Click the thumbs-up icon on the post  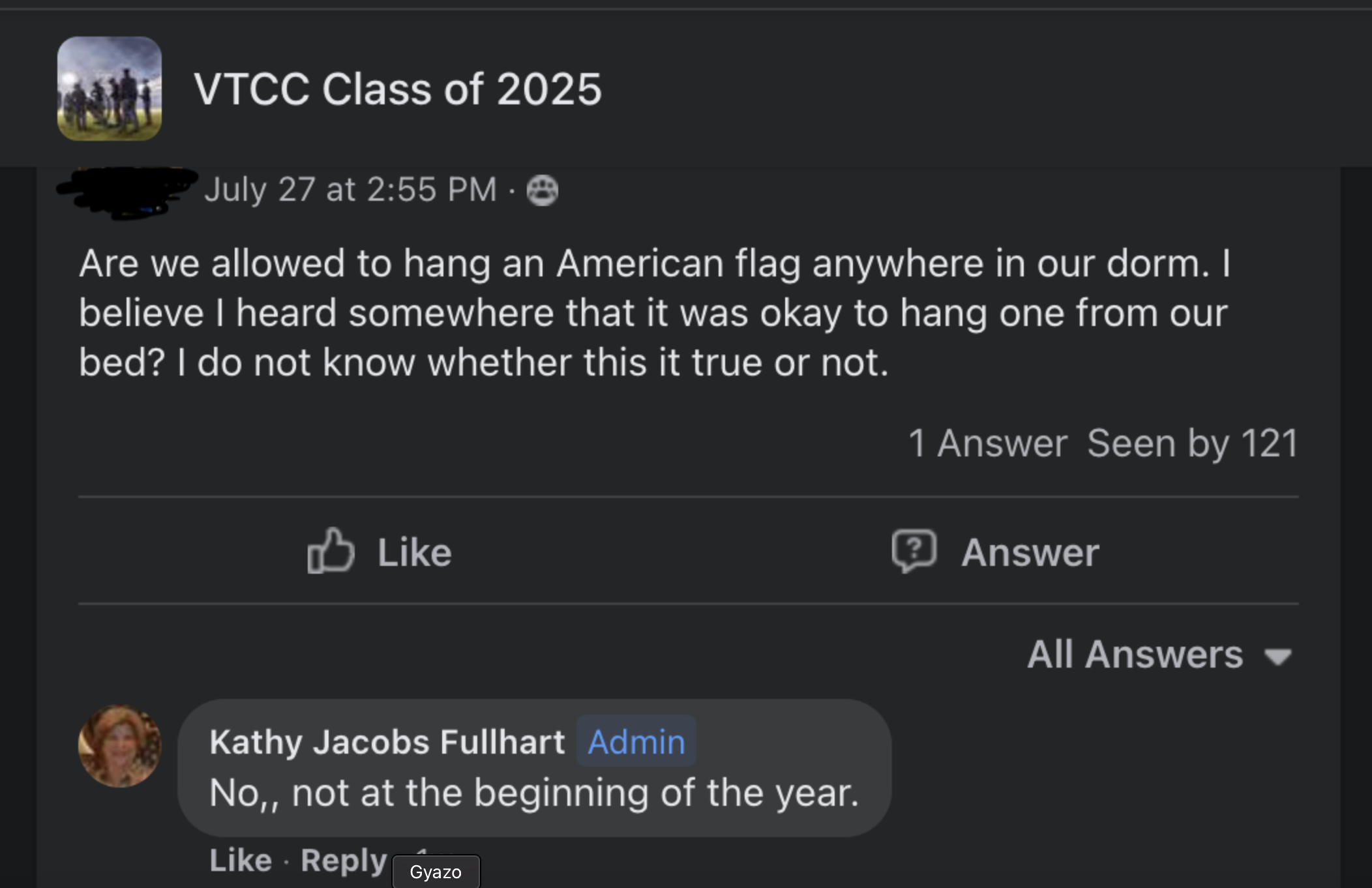[331, 552]
